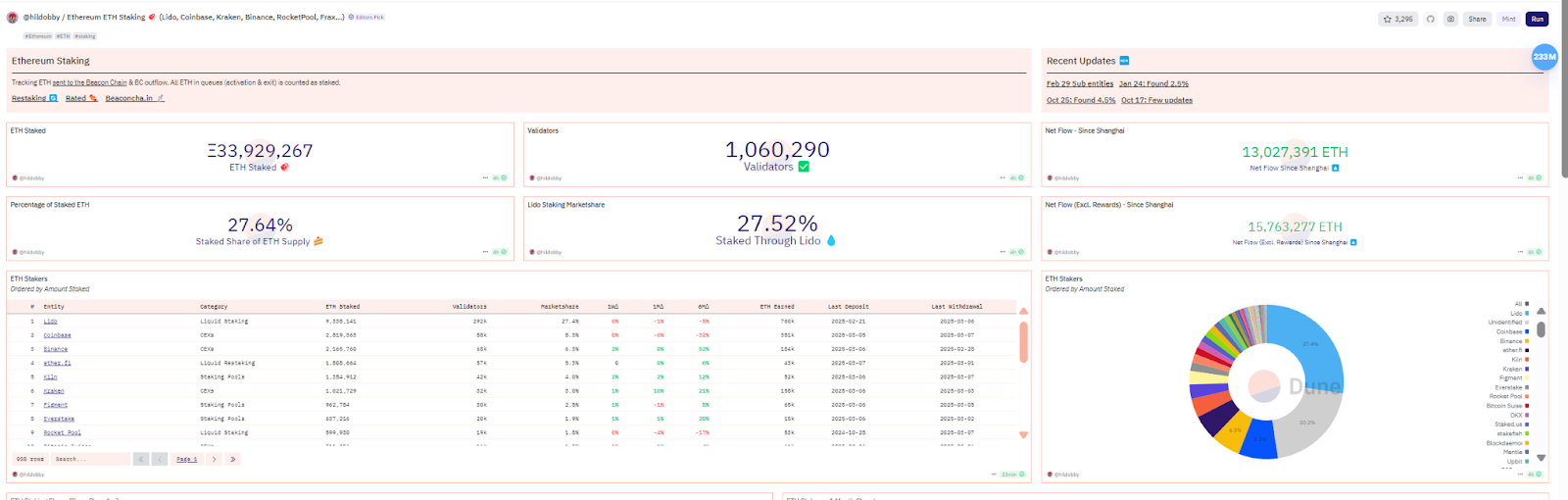Viewport: 1568px width, 500px height.
Task: Open Binance entity link in table
Action: 56,349
